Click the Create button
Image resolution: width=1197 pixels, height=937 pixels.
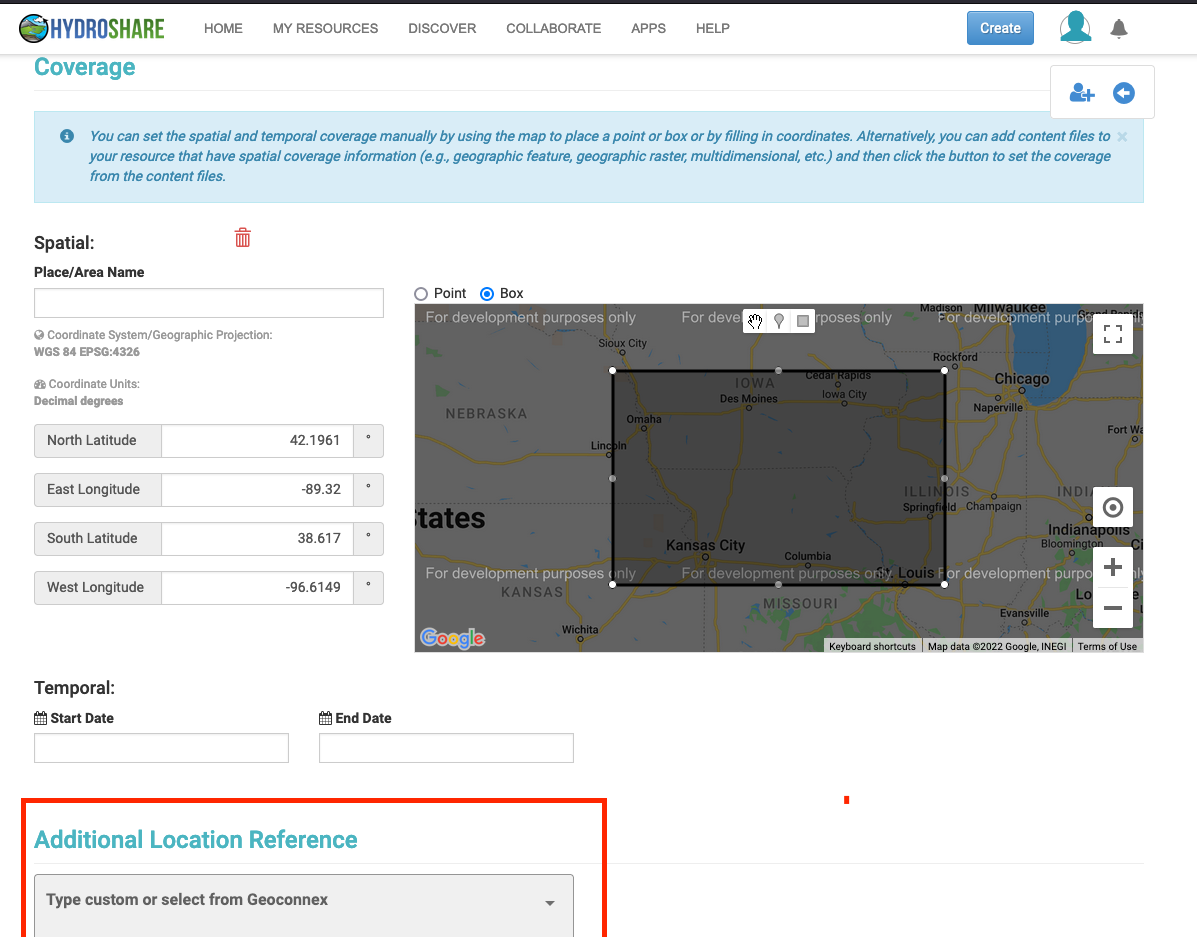999,28
